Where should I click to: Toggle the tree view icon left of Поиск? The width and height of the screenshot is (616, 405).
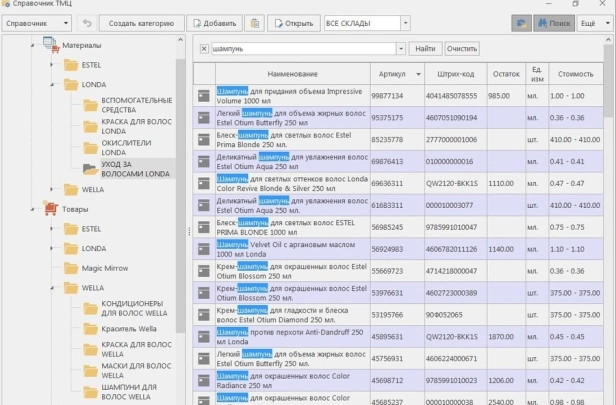520,22
